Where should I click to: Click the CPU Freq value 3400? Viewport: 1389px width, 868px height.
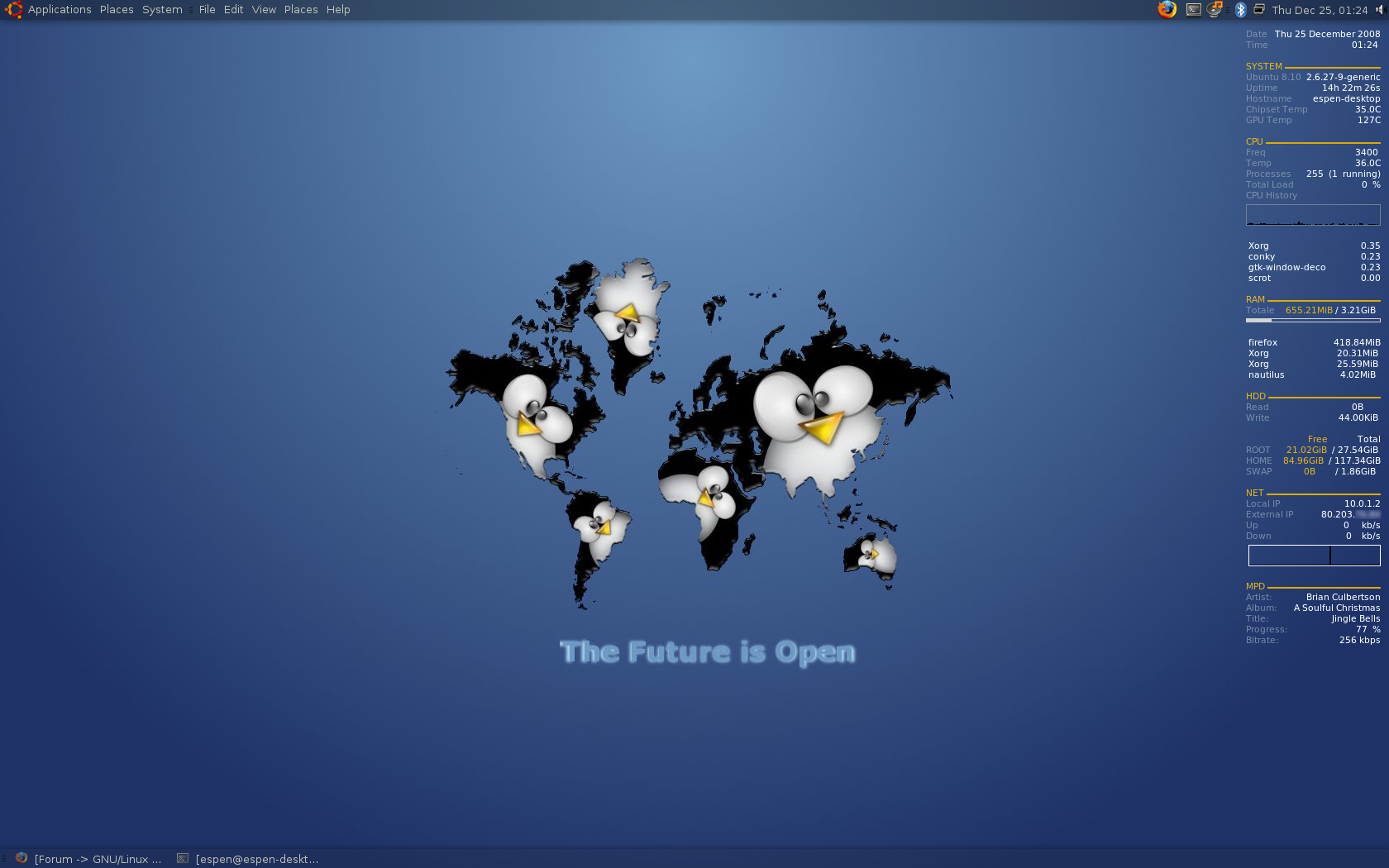pyautogui.click(x=1366, y=152)
